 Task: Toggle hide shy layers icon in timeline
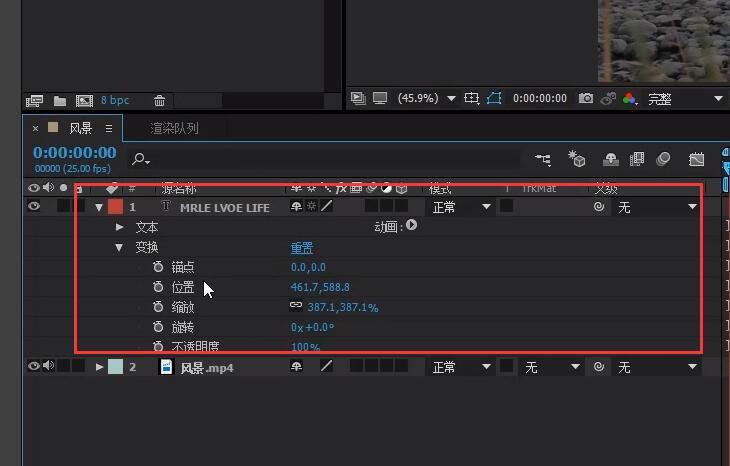coord(611,159)
